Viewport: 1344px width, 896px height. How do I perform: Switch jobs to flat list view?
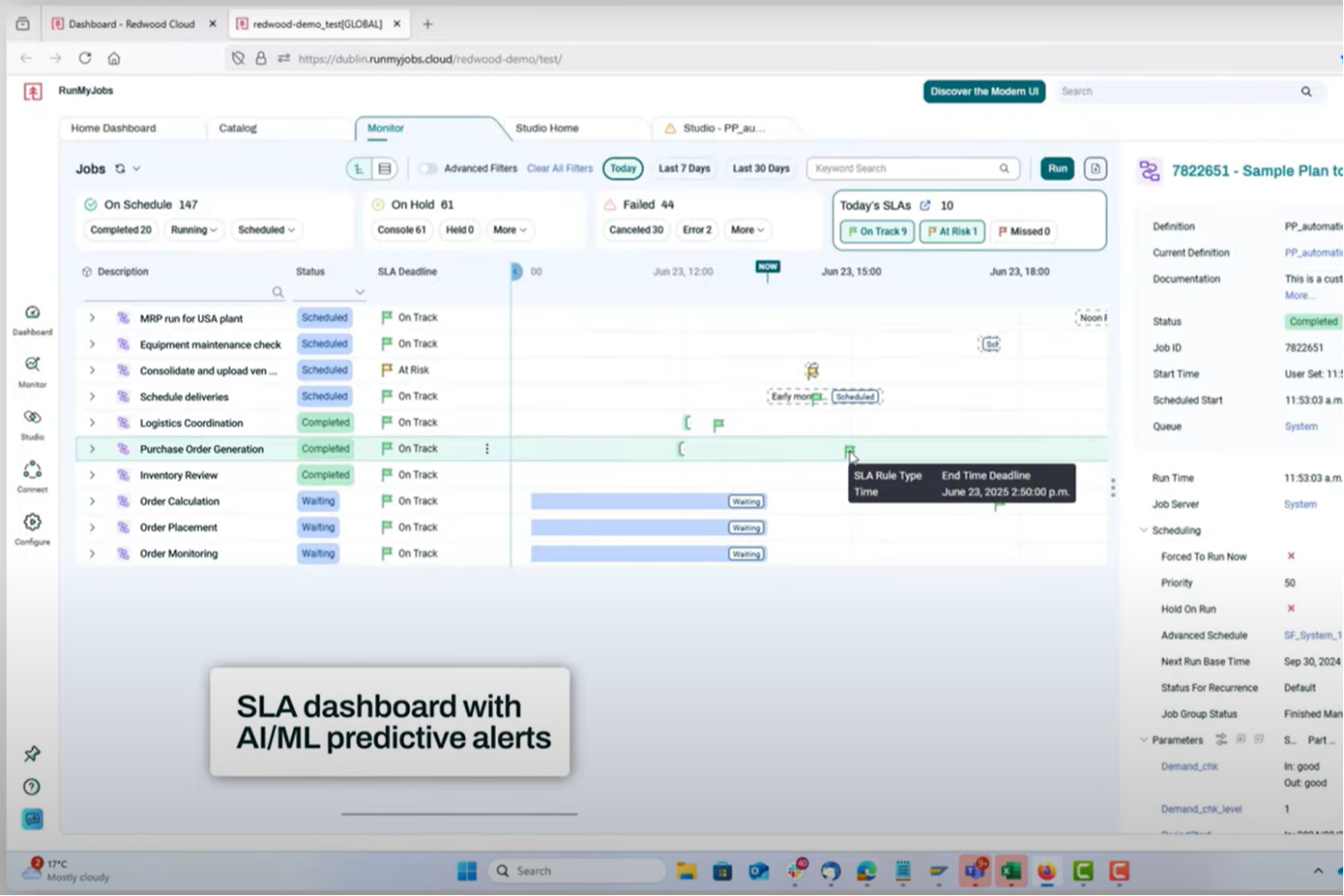(385, 168)
